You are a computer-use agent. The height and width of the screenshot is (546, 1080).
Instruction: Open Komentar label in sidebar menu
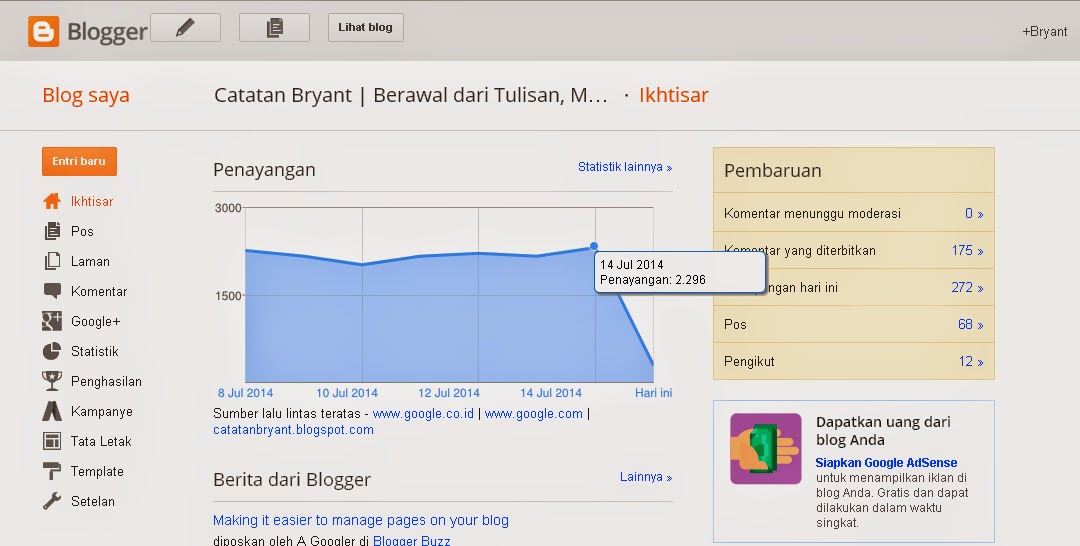click(x=98, y=291)
